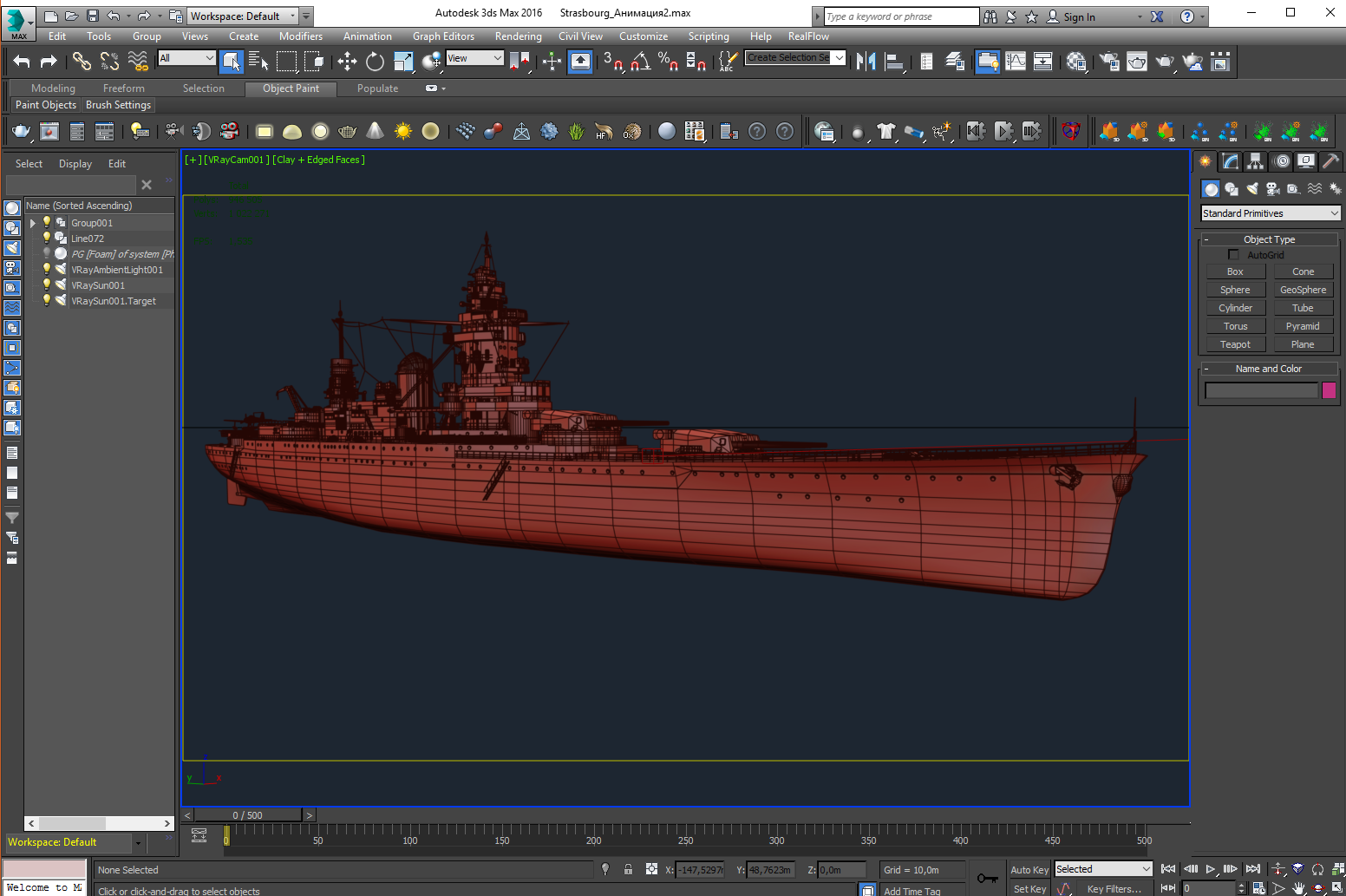Open the key filter Selected dropdown
This screenshot has height=896, width=1346.
tap(1103, 869)
